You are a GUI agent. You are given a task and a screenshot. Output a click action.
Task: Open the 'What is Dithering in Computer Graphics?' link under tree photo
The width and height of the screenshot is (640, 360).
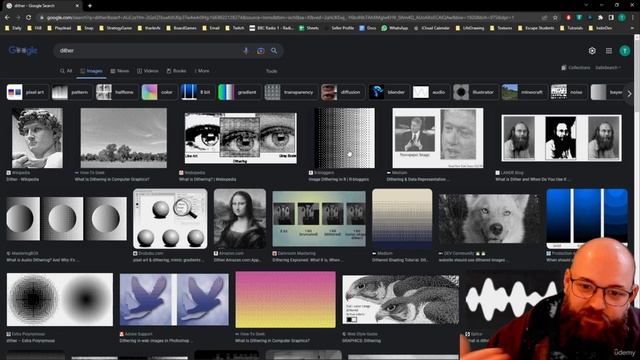point(112,179)
